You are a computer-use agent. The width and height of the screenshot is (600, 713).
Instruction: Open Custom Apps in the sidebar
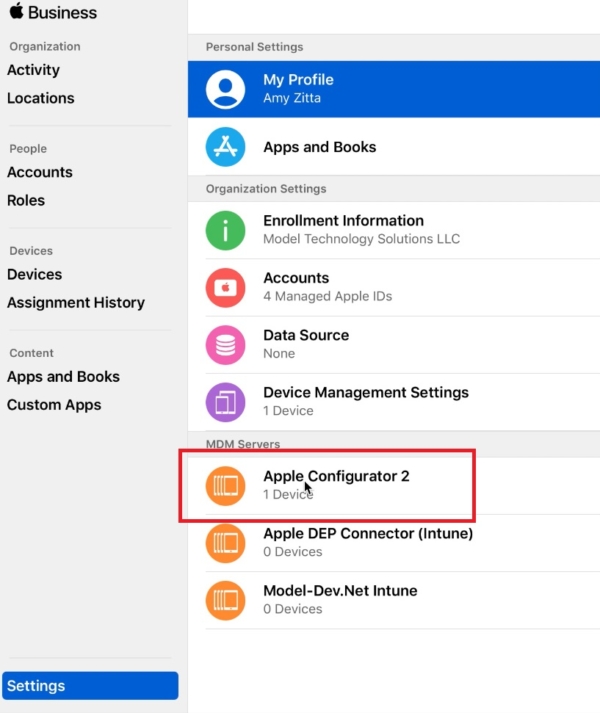coord(54,405)
